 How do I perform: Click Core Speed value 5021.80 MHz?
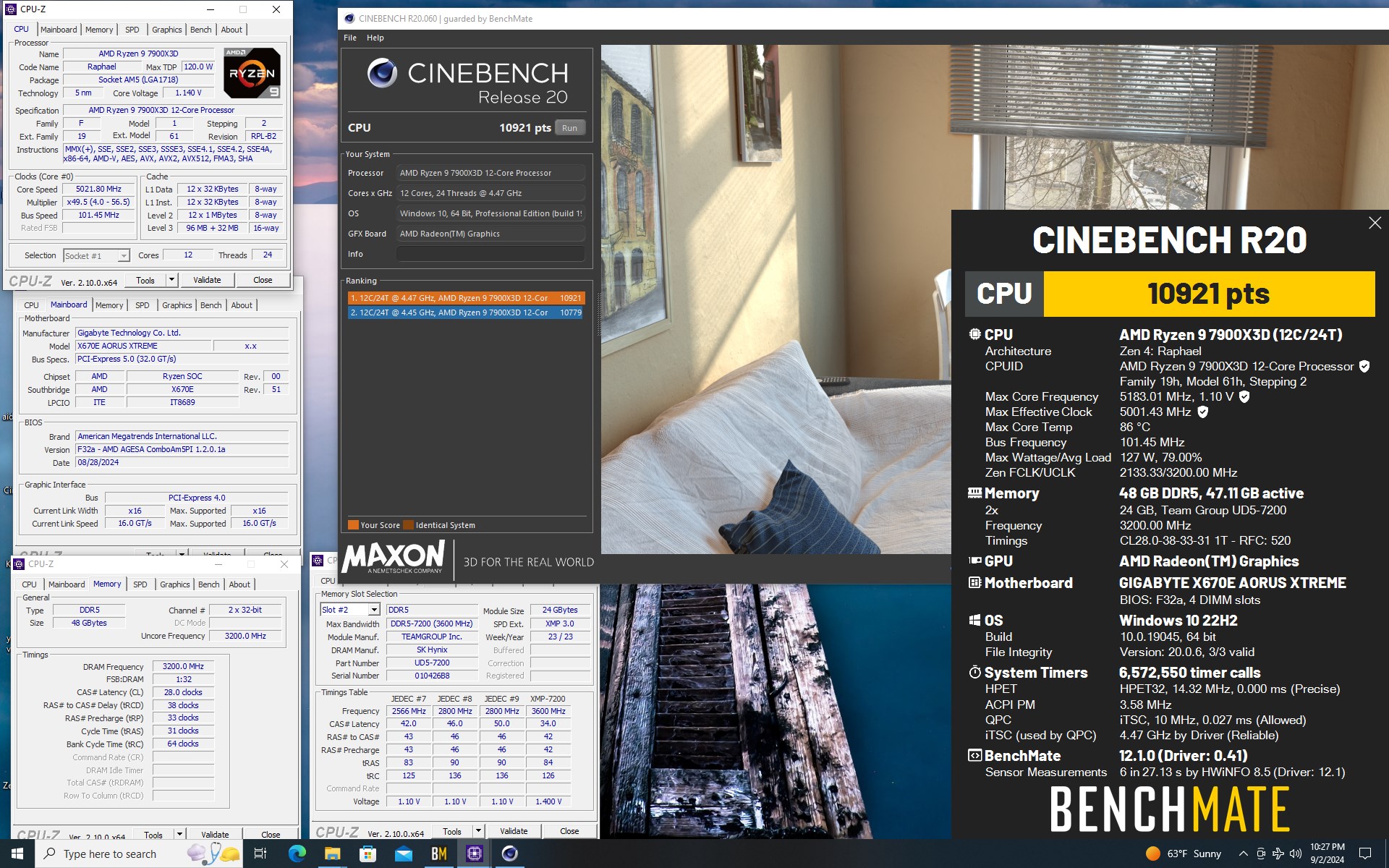(99, 189)
